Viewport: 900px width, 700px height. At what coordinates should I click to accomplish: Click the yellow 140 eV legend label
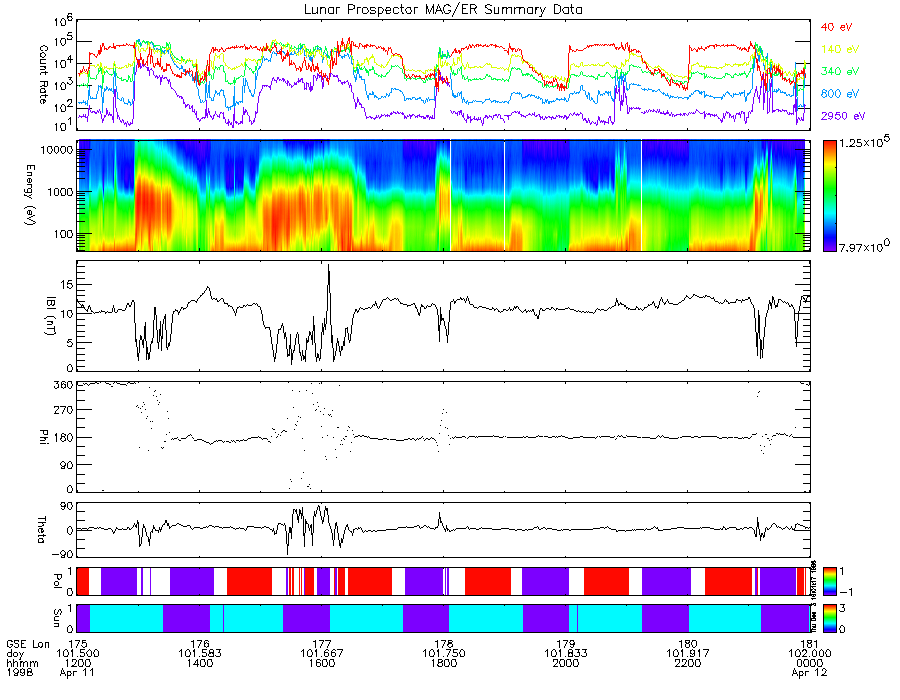840,49
